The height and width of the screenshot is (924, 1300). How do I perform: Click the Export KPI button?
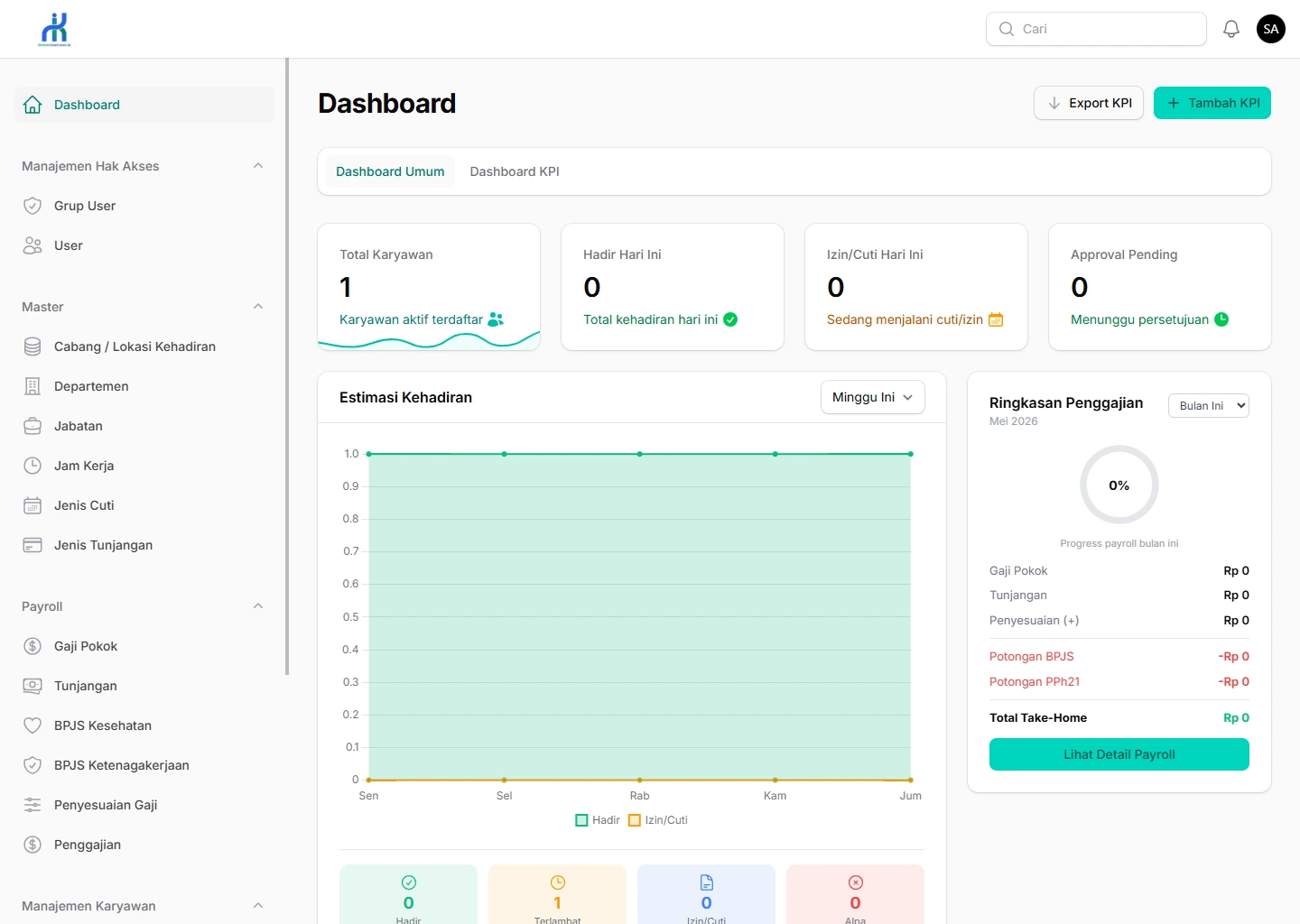pos(1089,103)
